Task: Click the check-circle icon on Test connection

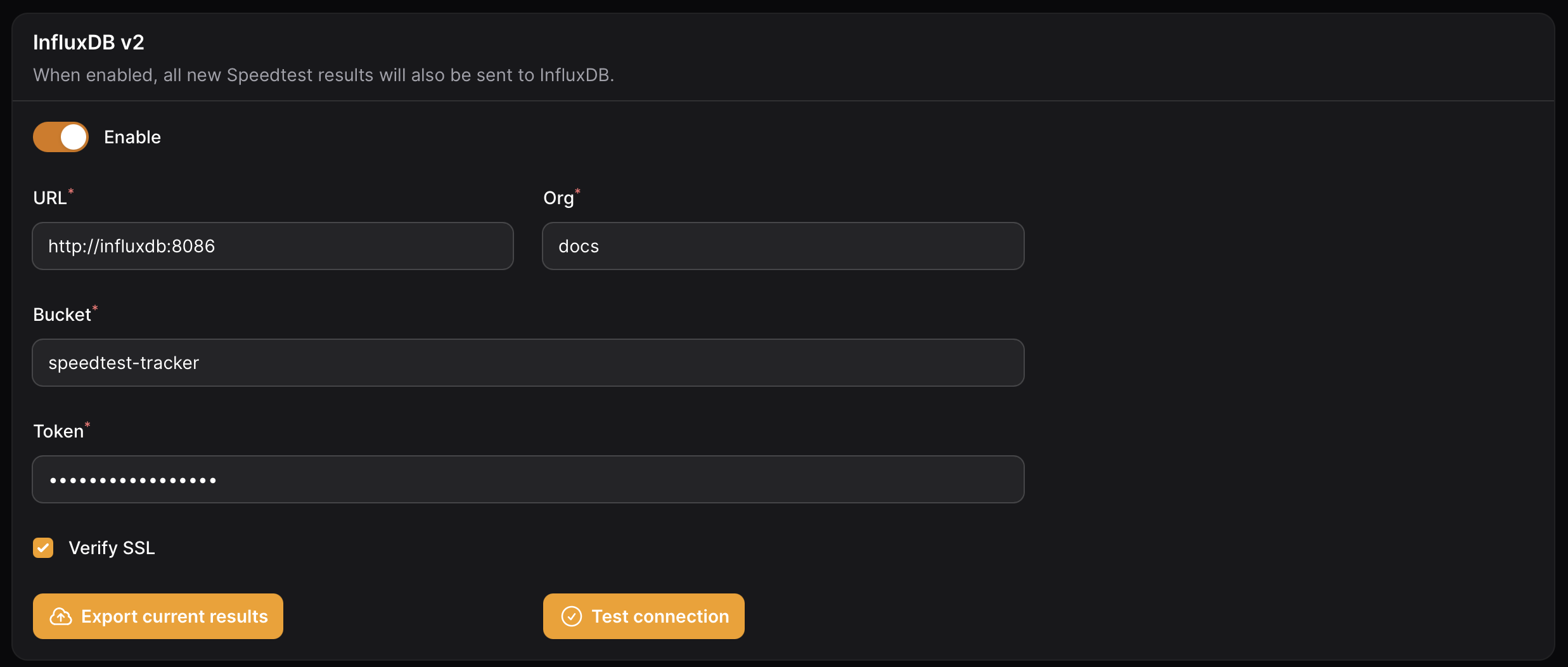Action: coord(572,616)
